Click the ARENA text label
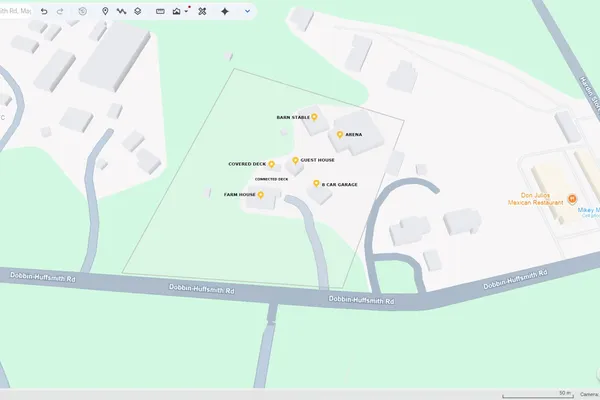The image size is (600, 400). coord(354,134)
